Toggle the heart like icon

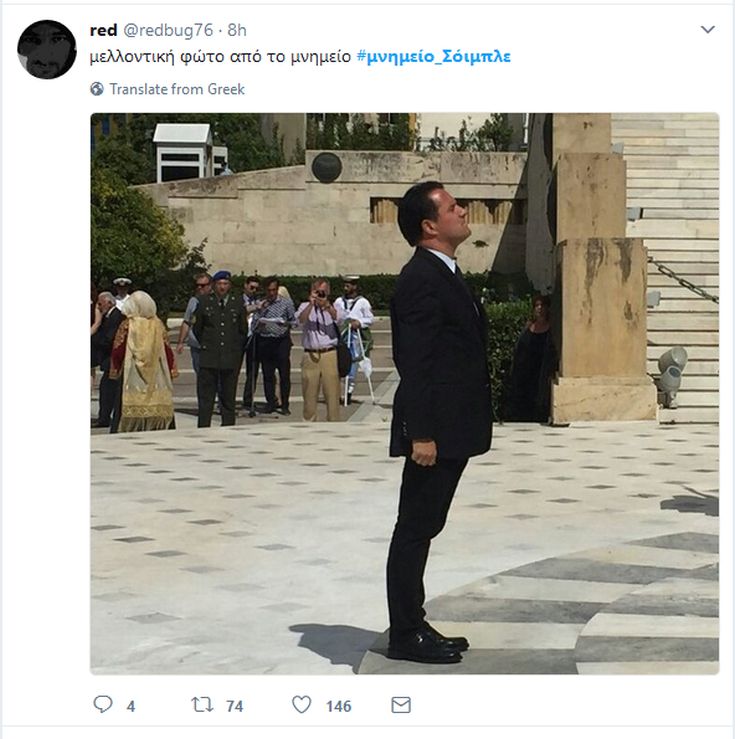[x=301, y=705]
